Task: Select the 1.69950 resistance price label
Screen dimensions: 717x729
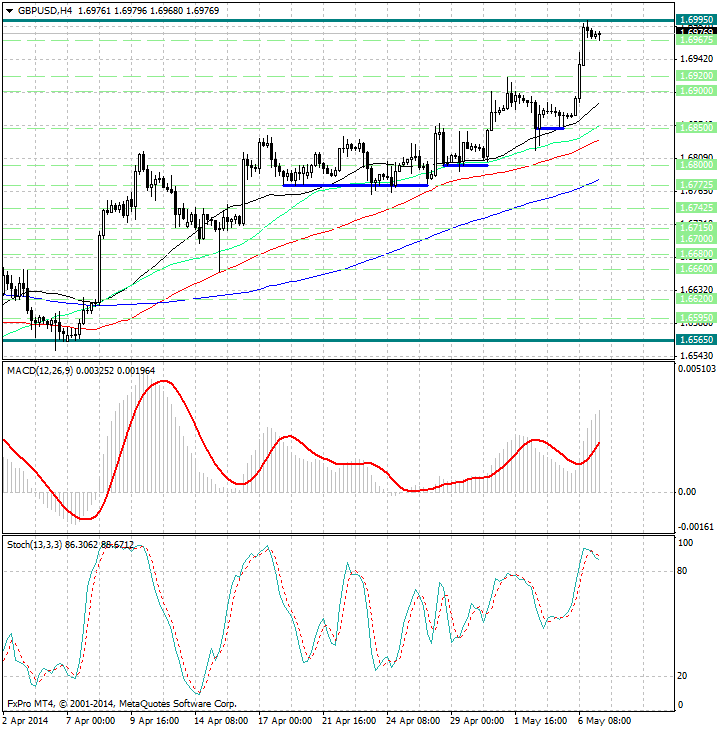Action: click(696, 20)
